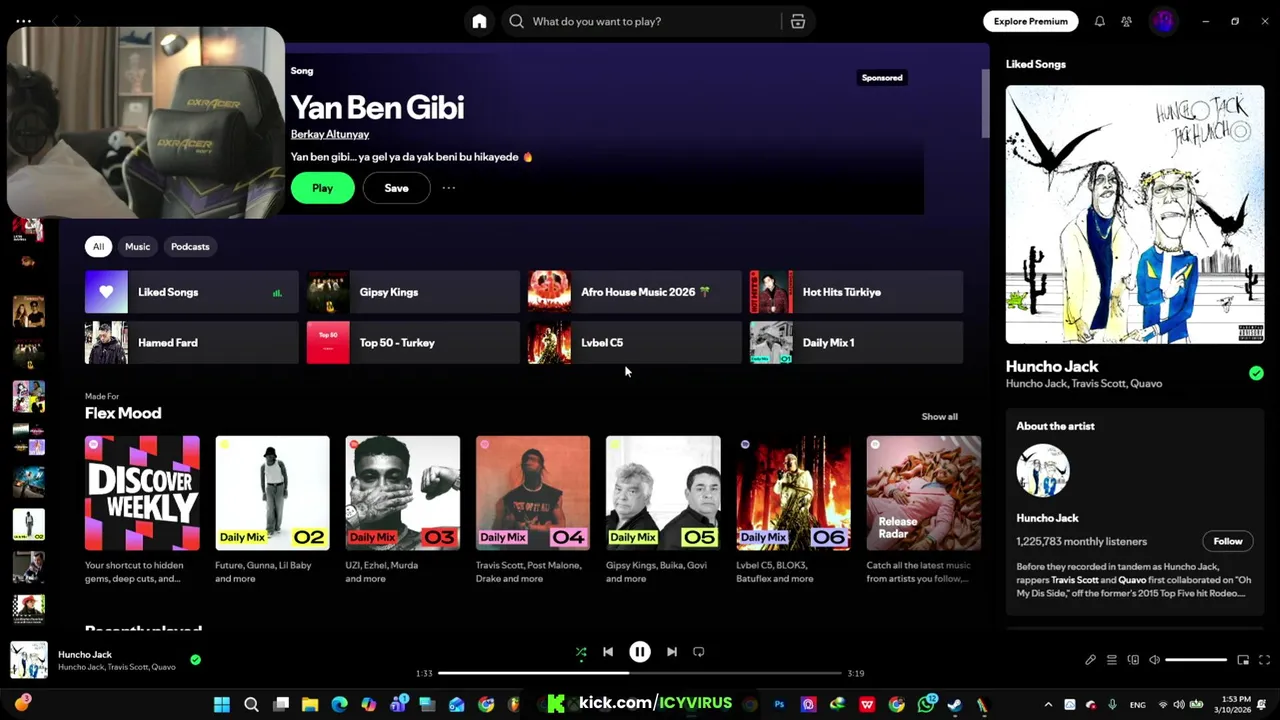The height and width of the screenshot is (720, 1280).
Task: Click Explore Premium button
Action: 1031,21
